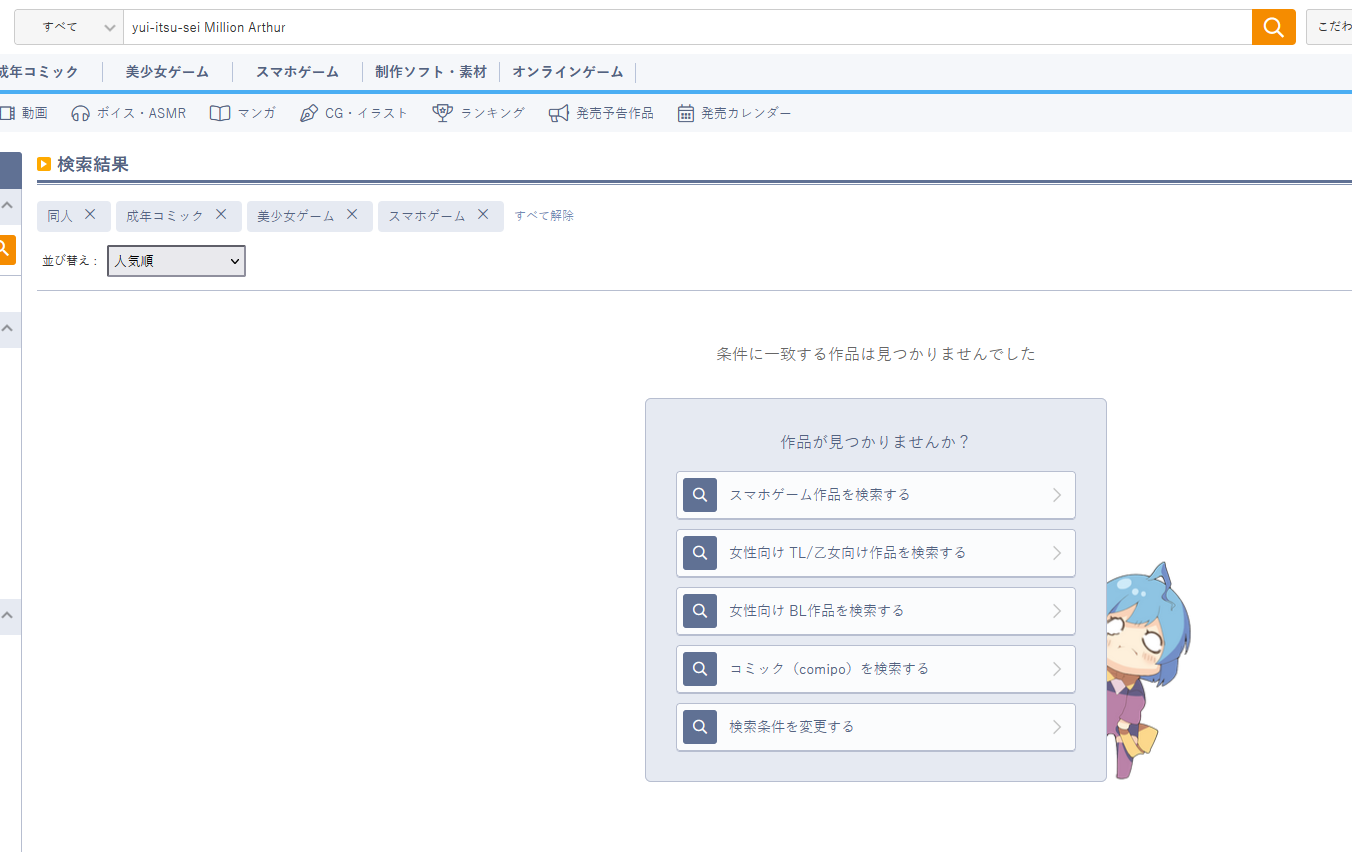Open CG・イラスト pen section

[x=354, y=113]
